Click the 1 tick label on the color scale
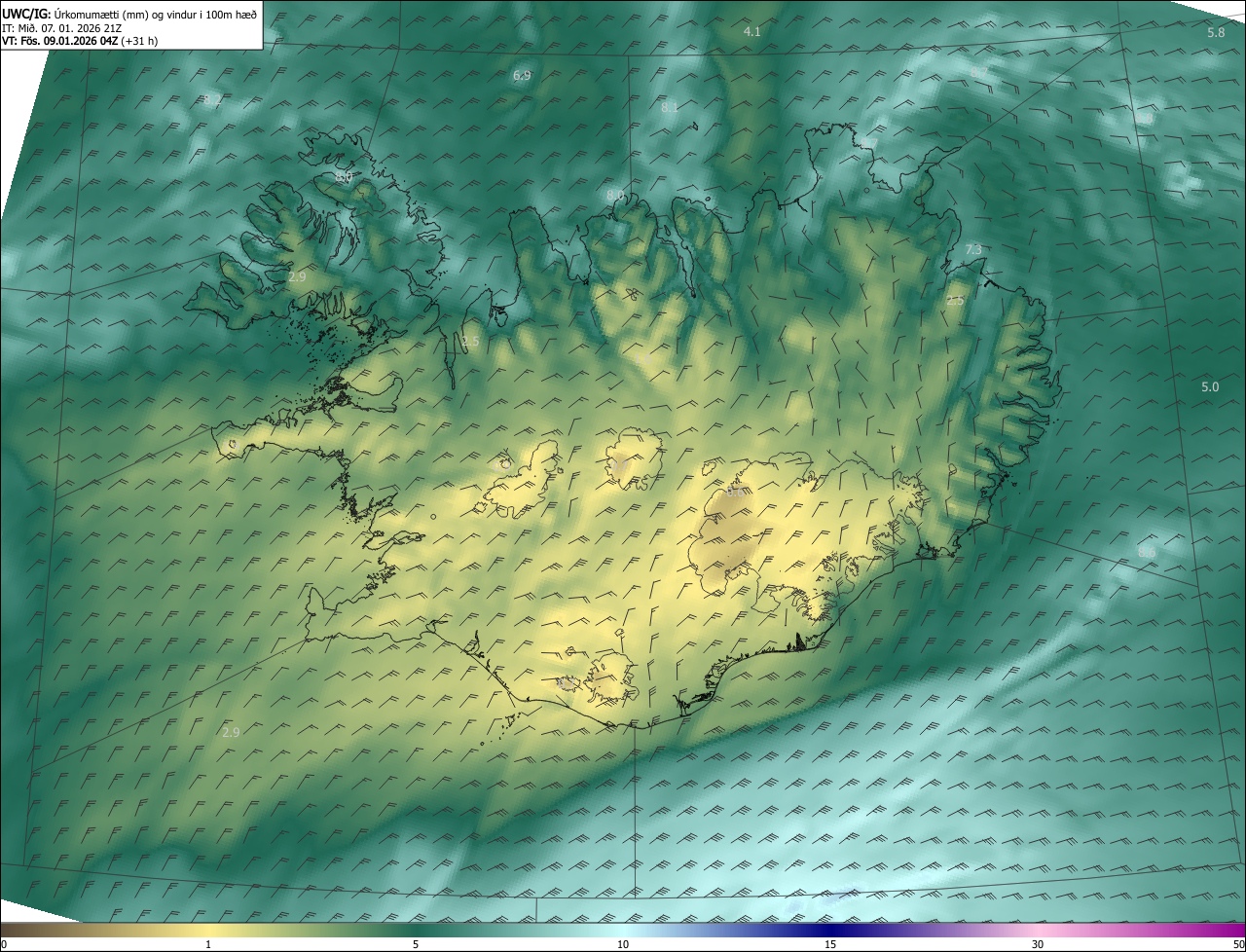Screen dimensions: 1246x952 coord(208,944)
